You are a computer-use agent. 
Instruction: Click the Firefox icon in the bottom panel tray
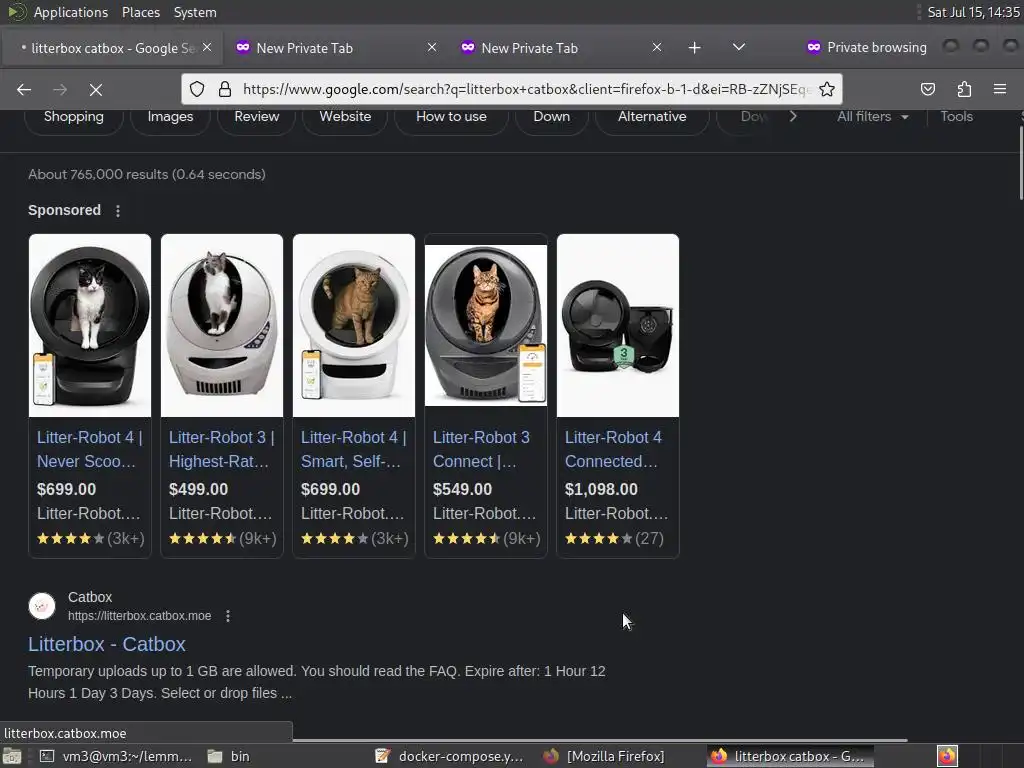point(947,756)
